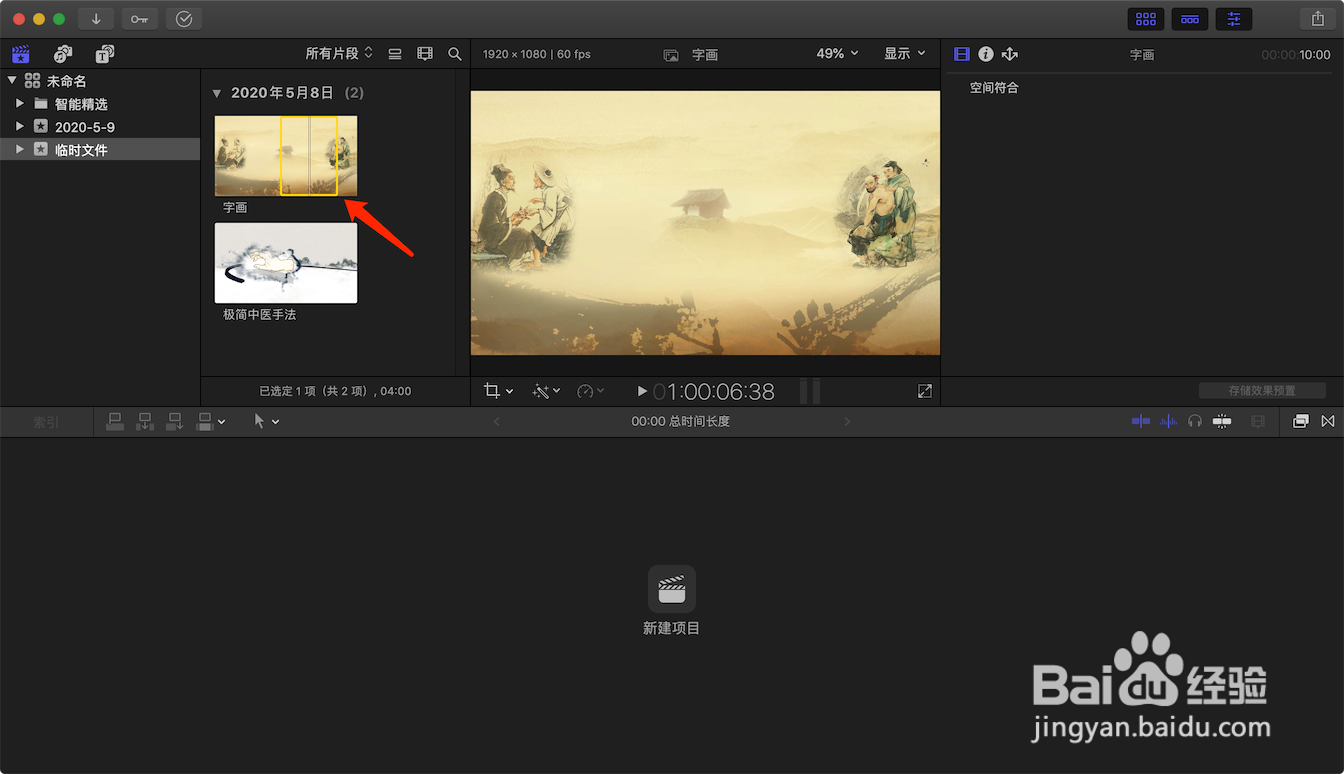1344x774 pixels.
Task: Toggle timeline snapping icon
Action: click(1222, 422)
